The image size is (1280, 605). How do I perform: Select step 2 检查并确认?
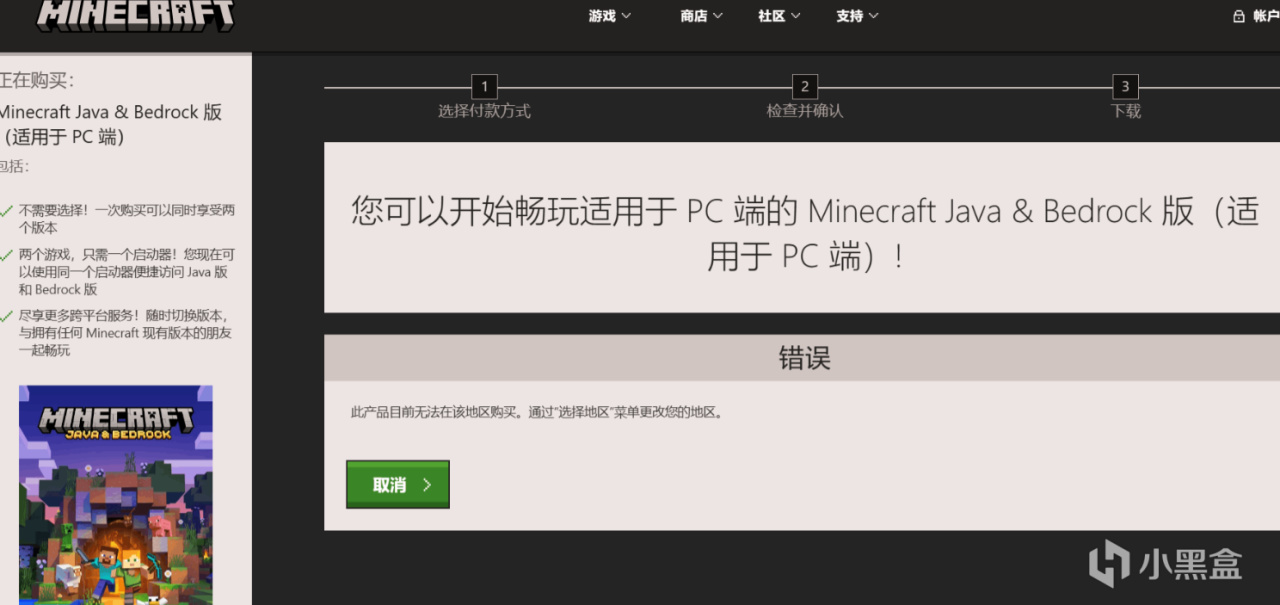tap(805, 99)
